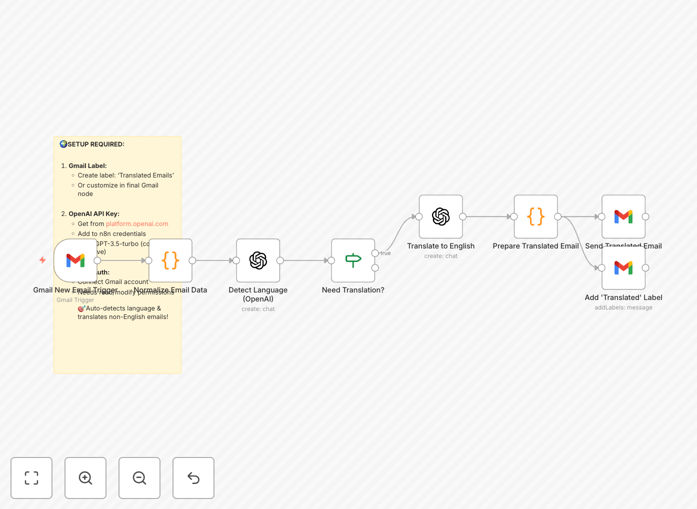Click the 'Add to n8n credentials' text
Viewport: 697px width, 509px height.
(112, 233)
